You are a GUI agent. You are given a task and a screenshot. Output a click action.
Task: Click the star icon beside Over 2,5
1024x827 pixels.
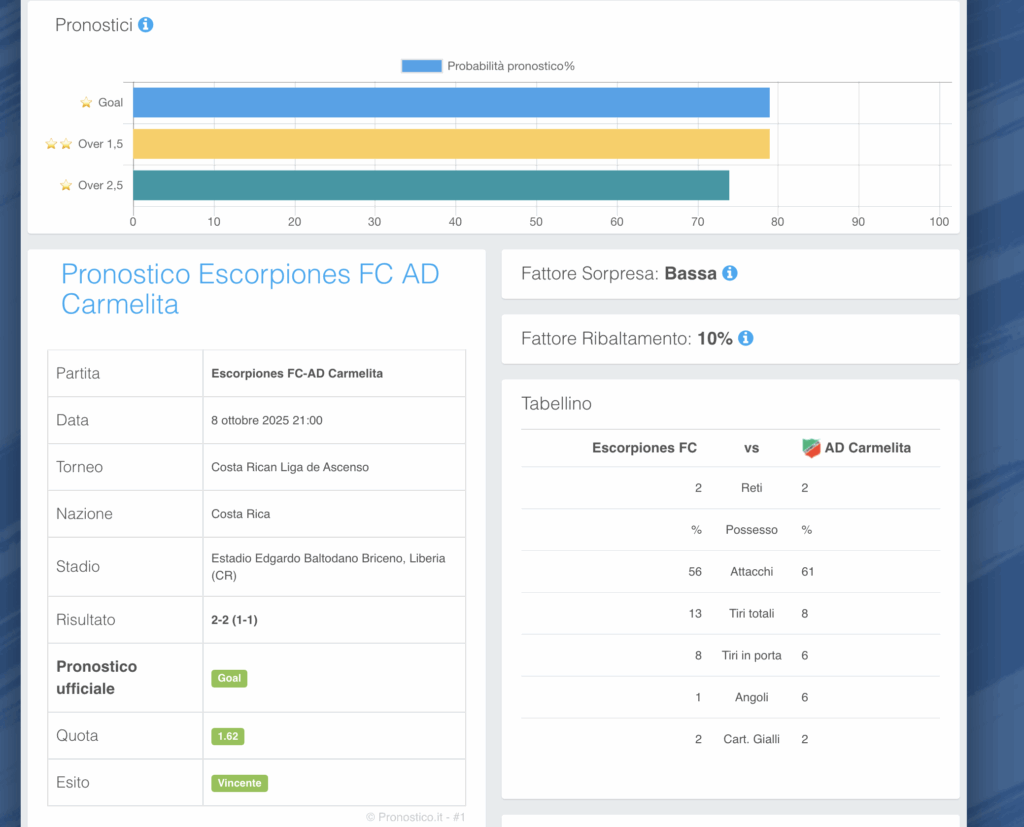point(66,185)
